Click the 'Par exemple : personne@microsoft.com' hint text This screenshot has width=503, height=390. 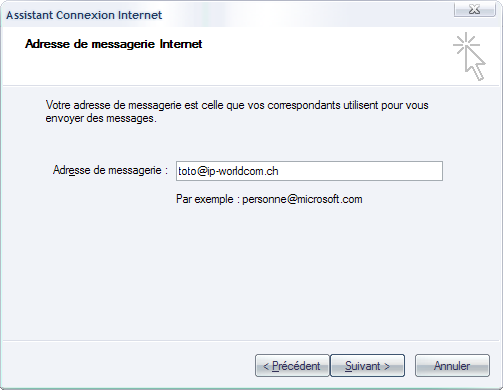[269, 199]
